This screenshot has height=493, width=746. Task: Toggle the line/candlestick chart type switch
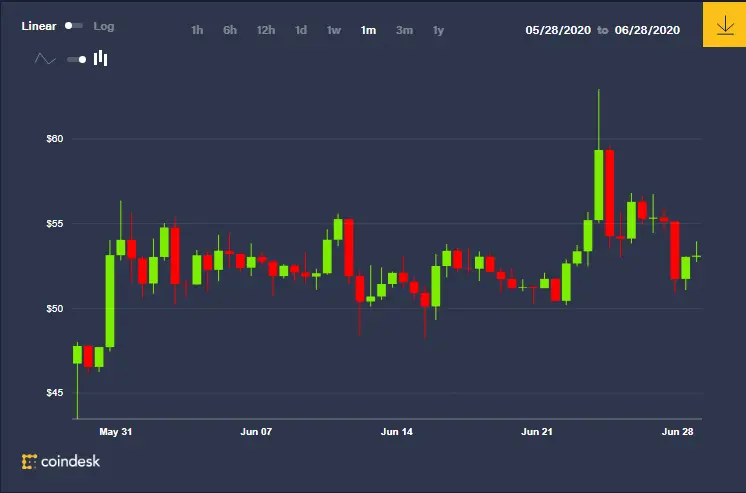(x=77, y=59)
